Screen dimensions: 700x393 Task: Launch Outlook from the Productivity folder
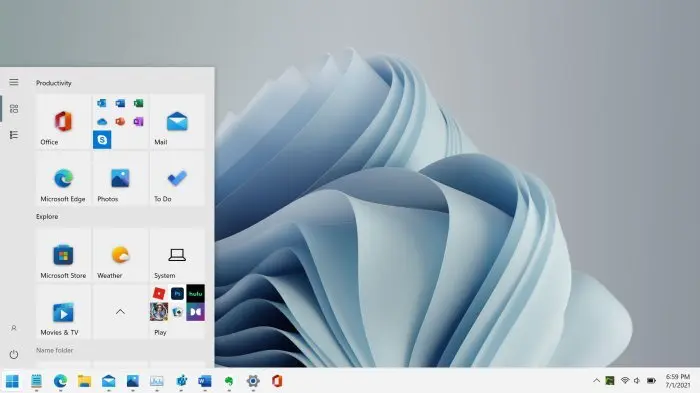pos(102,103)
